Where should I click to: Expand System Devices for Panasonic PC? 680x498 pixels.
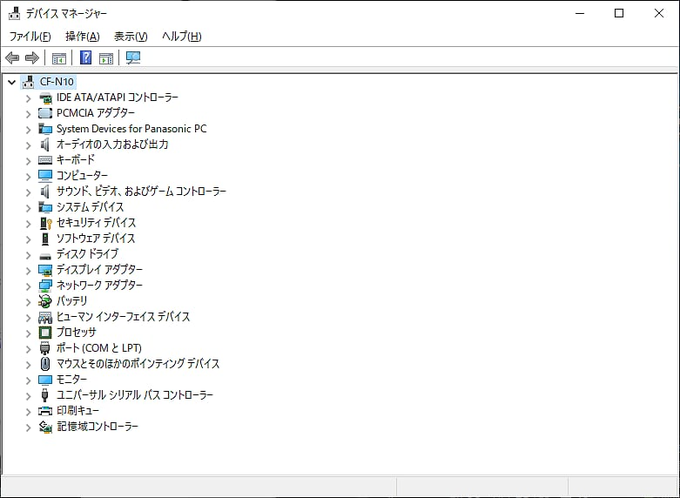click(29, 130)
